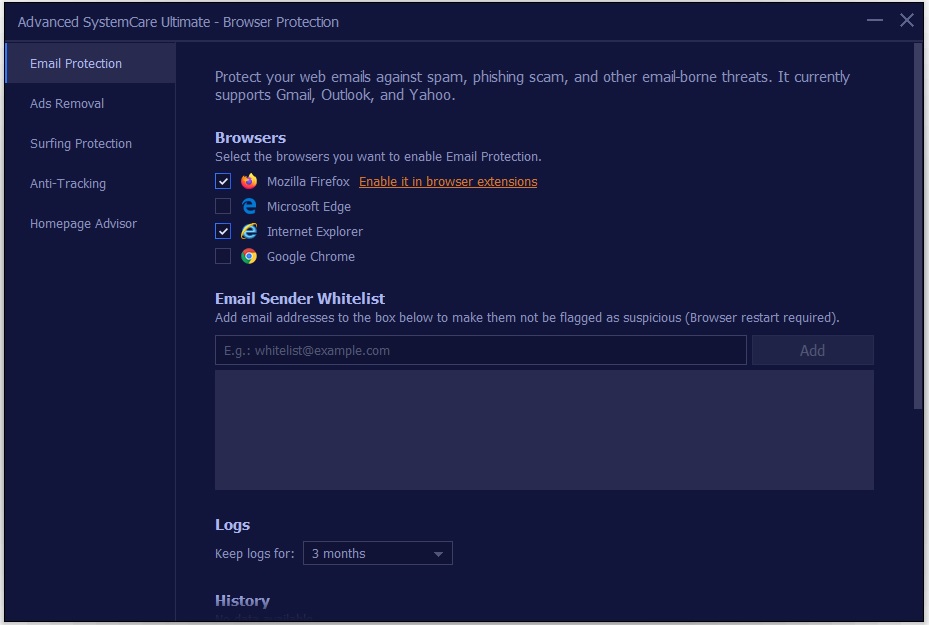Click the Microsoft Edge label text
Image resolution: width=929 pixels, height=625 pixels.
coord(309,207)
